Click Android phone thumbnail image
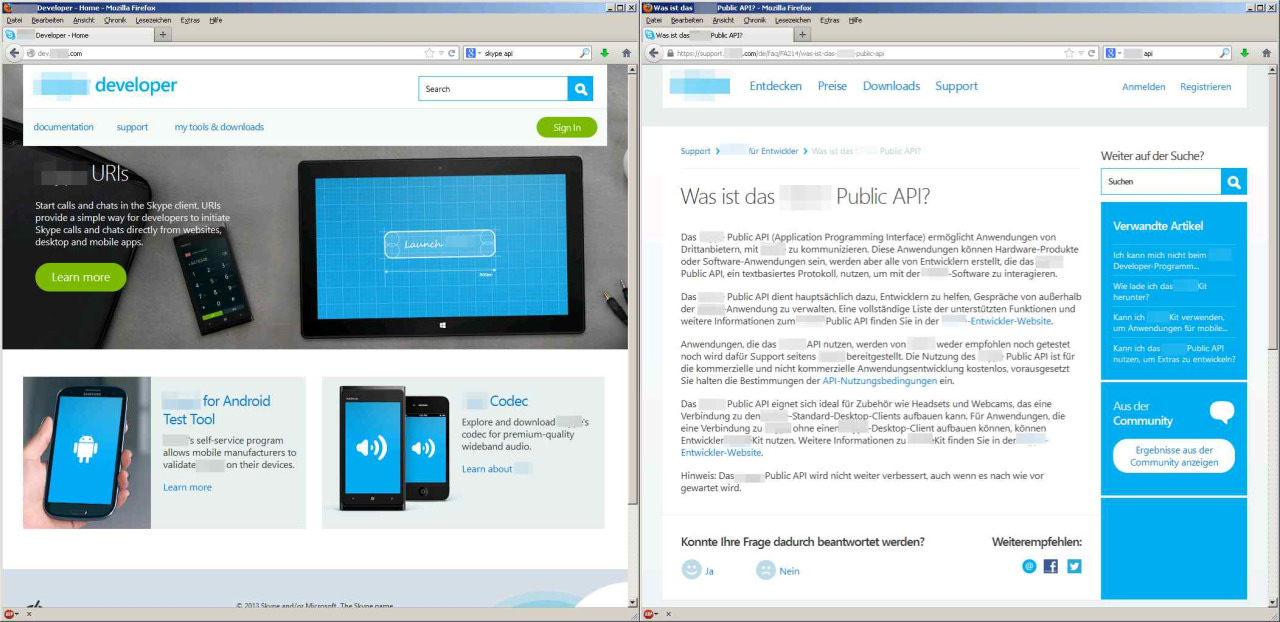1280x622 pixels. click(87, 453)
